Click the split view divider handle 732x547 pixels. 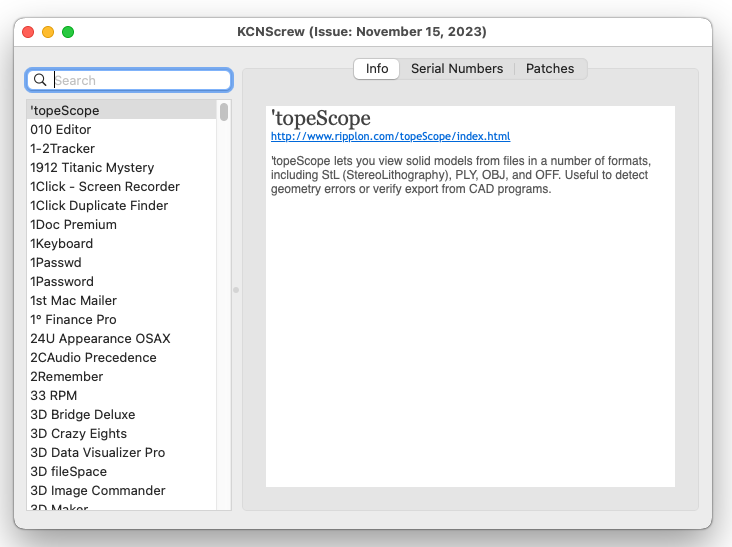(236, 290)
